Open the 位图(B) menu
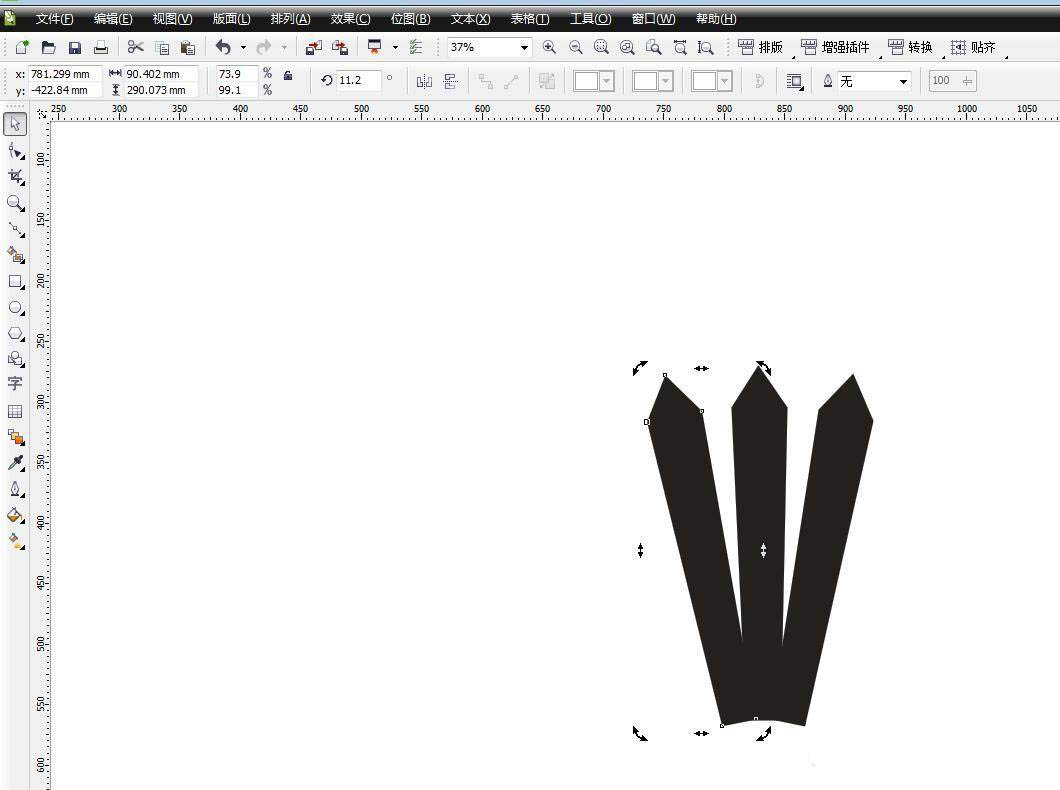Viewport: 1060px width, 790px height. point(410,19)
